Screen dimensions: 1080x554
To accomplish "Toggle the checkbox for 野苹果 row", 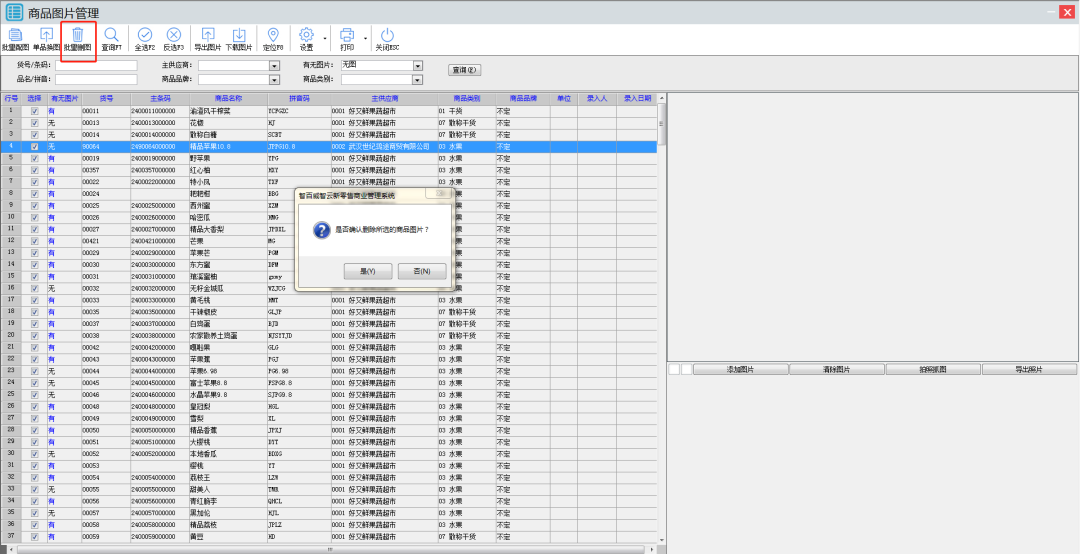I will point(35,158).
